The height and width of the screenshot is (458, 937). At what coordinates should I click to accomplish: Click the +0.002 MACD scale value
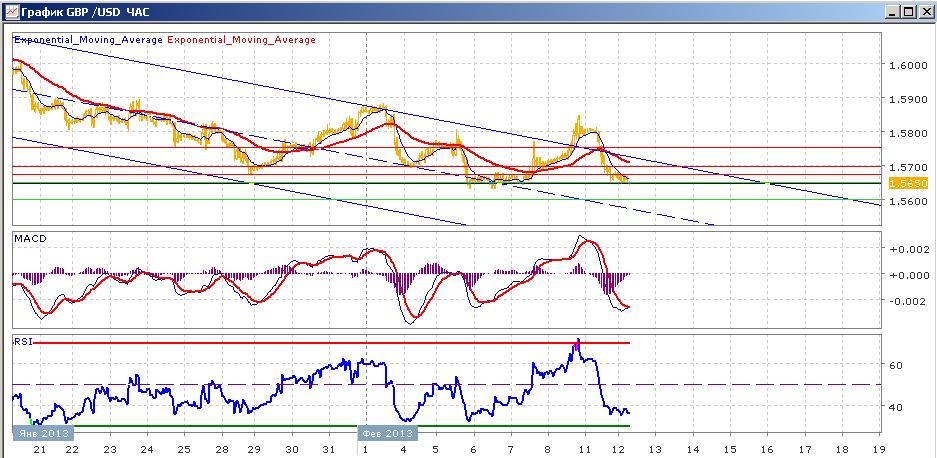point(908,249)
